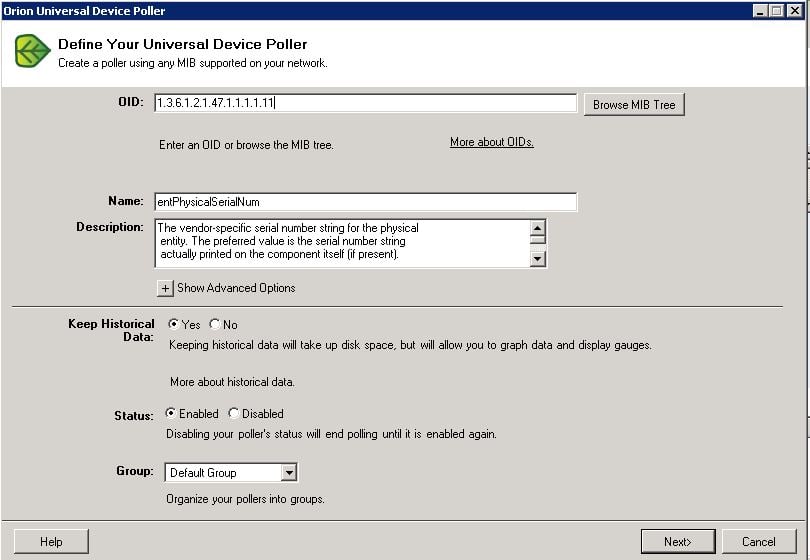Expand Show Advanced Options plus box
This screenshot has height=560, width=810.
(165, 288)
